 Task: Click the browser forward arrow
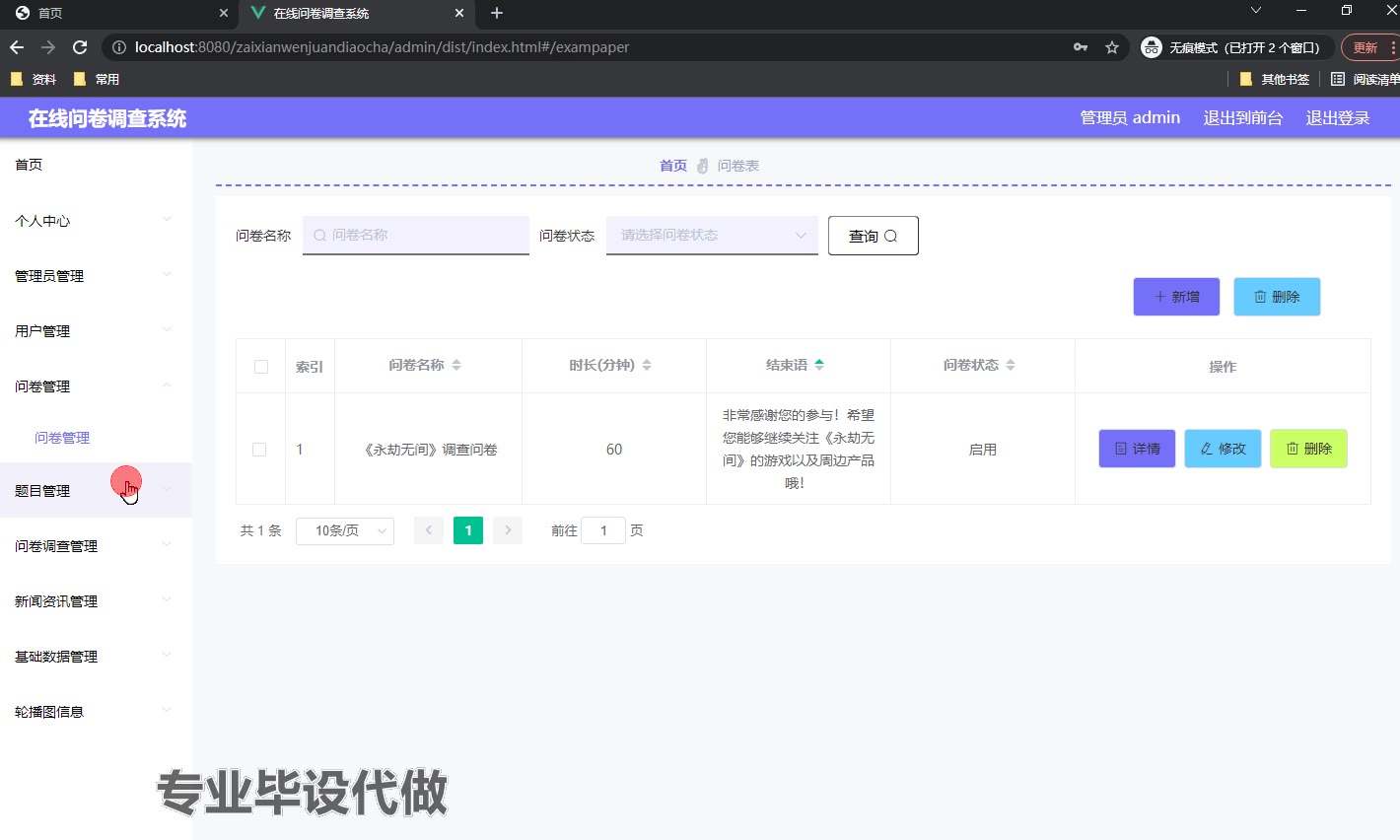48,47
